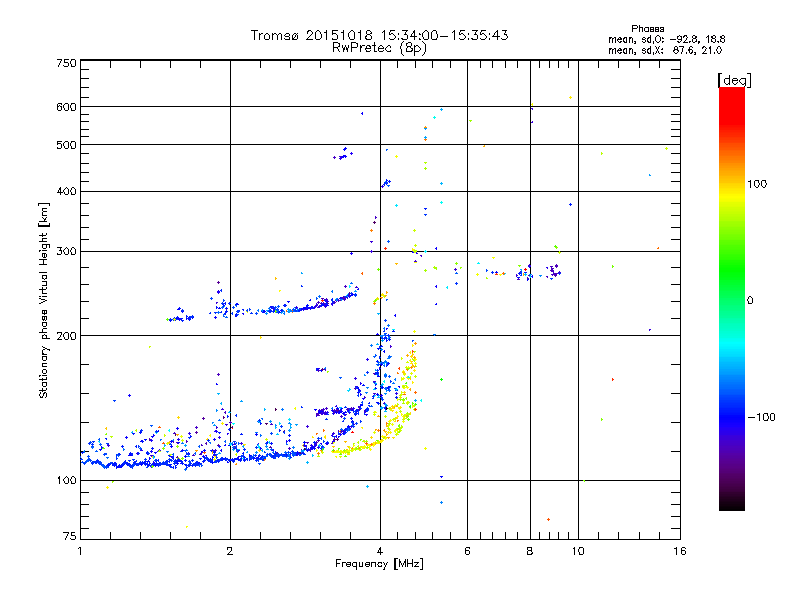Click the 10 tick label on the frequency axis
The width and height of the screenshot is (800, 600).
[x=578, y=551]
